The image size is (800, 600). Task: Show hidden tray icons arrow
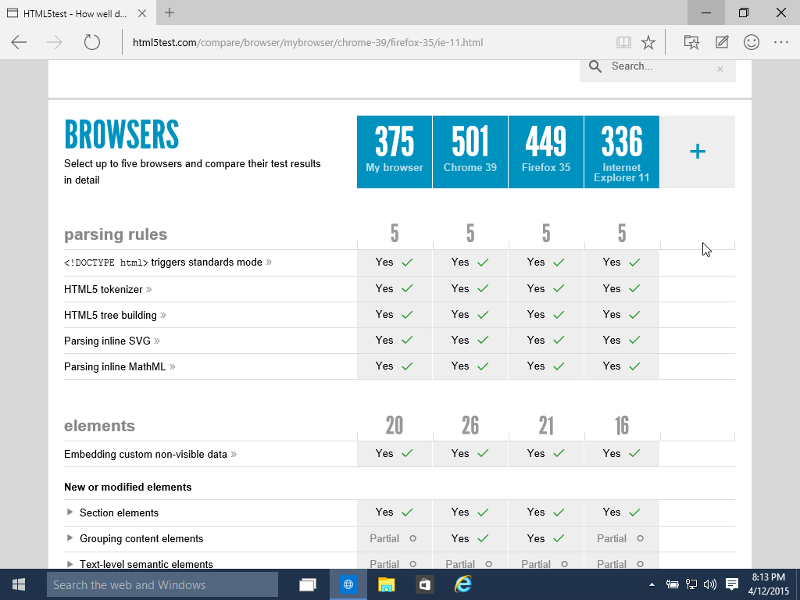pos(652,585)
